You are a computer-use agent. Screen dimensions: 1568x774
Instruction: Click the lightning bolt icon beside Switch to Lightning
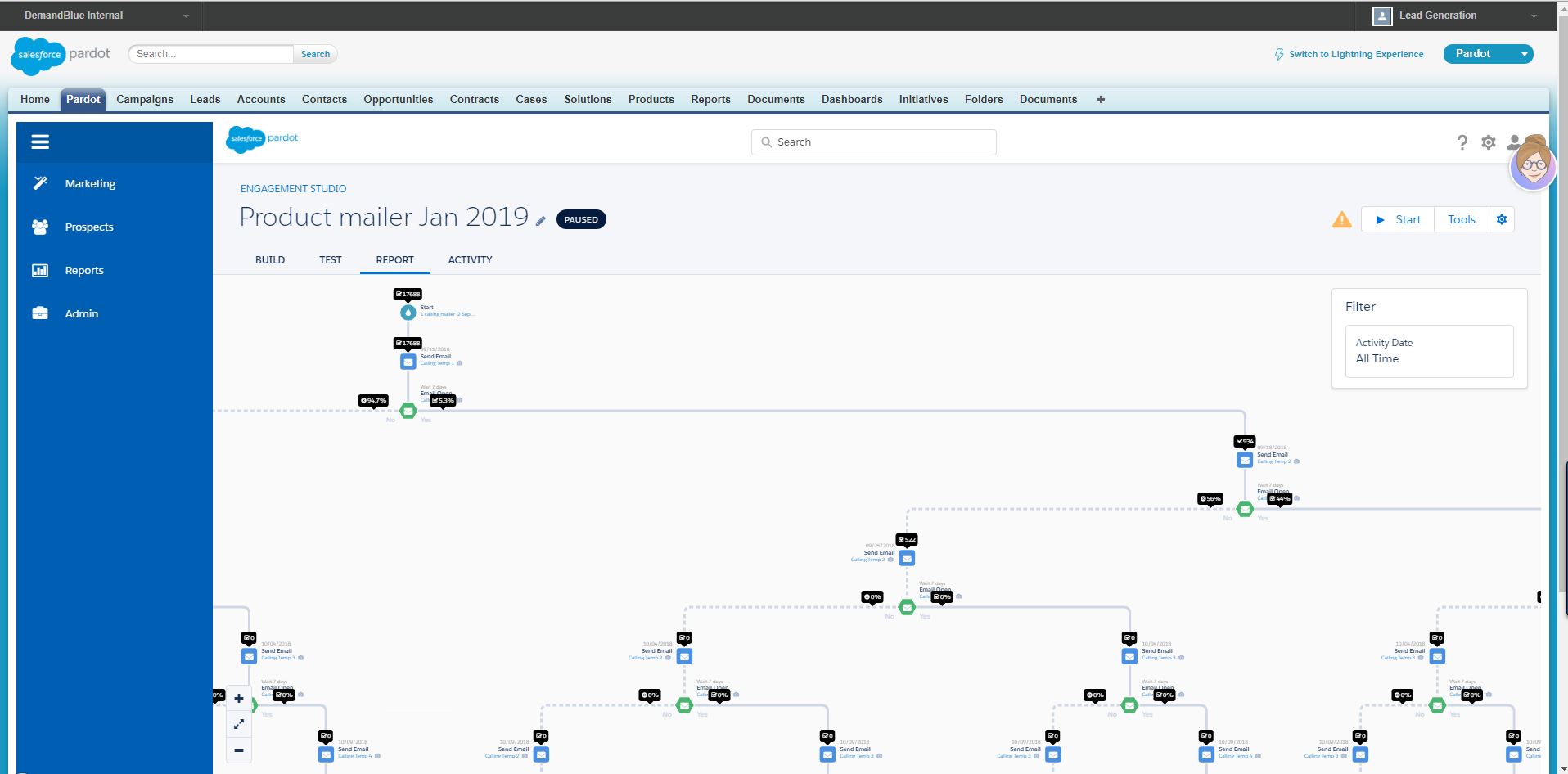point(1279,55)
